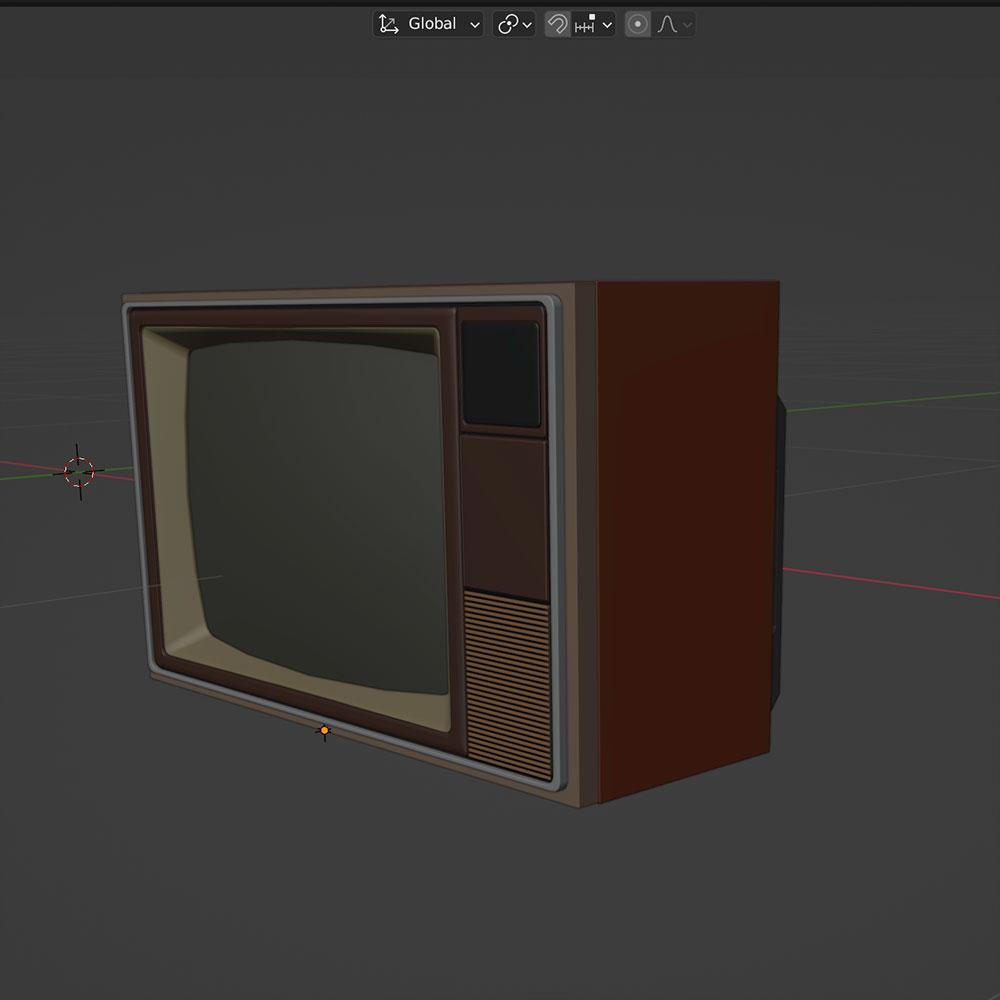The height and width of the screenshot is (1000, 1000).
Task: Click the orange object origin point
Action: 324,730
